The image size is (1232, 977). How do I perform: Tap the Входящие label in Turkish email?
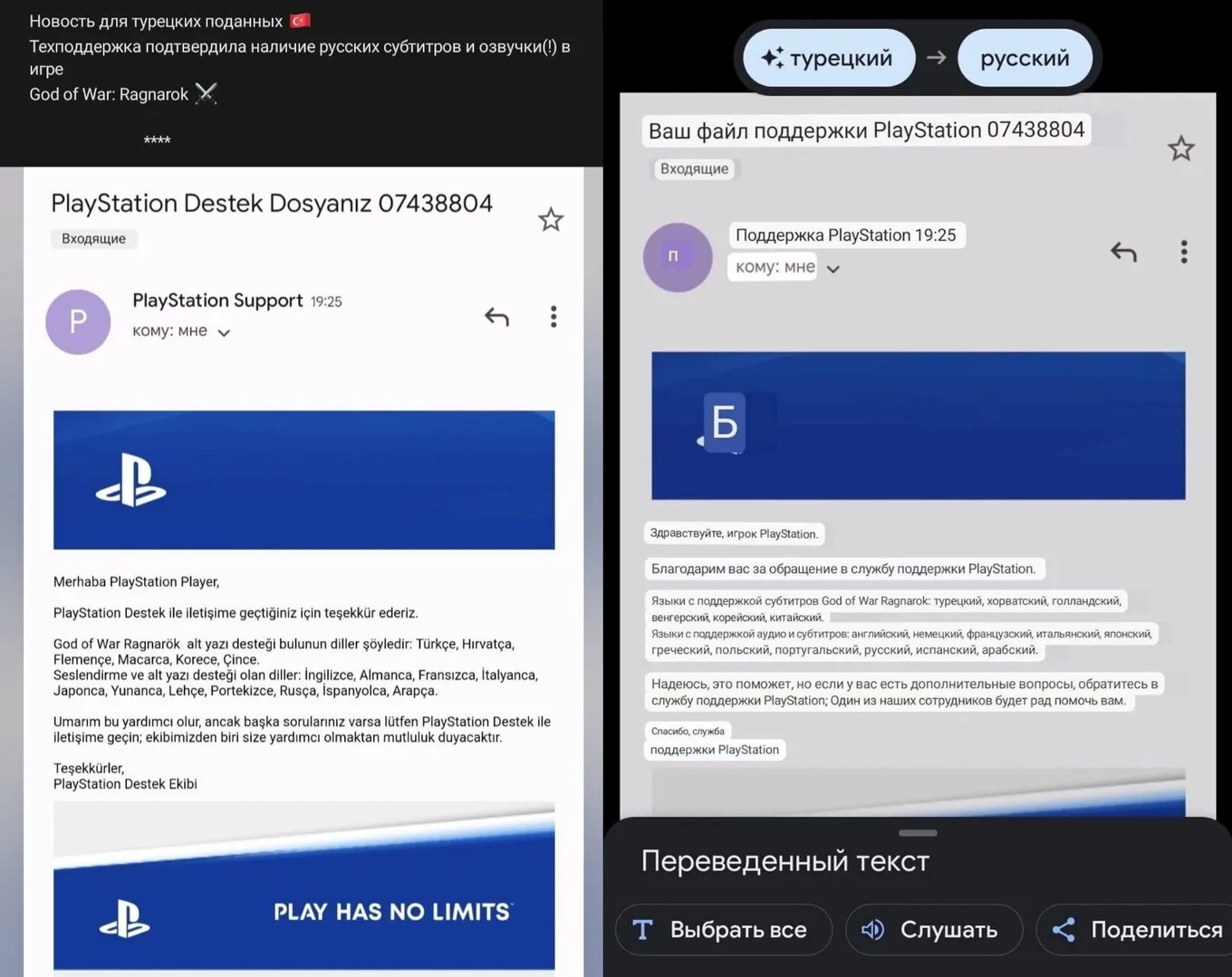click(x=93, y=239)
